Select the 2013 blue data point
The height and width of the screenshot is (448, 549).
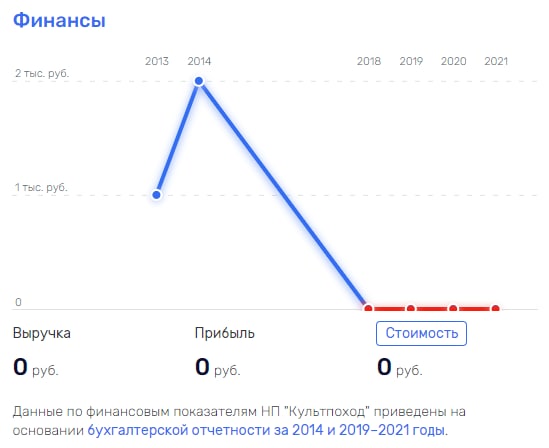[157, 195]
